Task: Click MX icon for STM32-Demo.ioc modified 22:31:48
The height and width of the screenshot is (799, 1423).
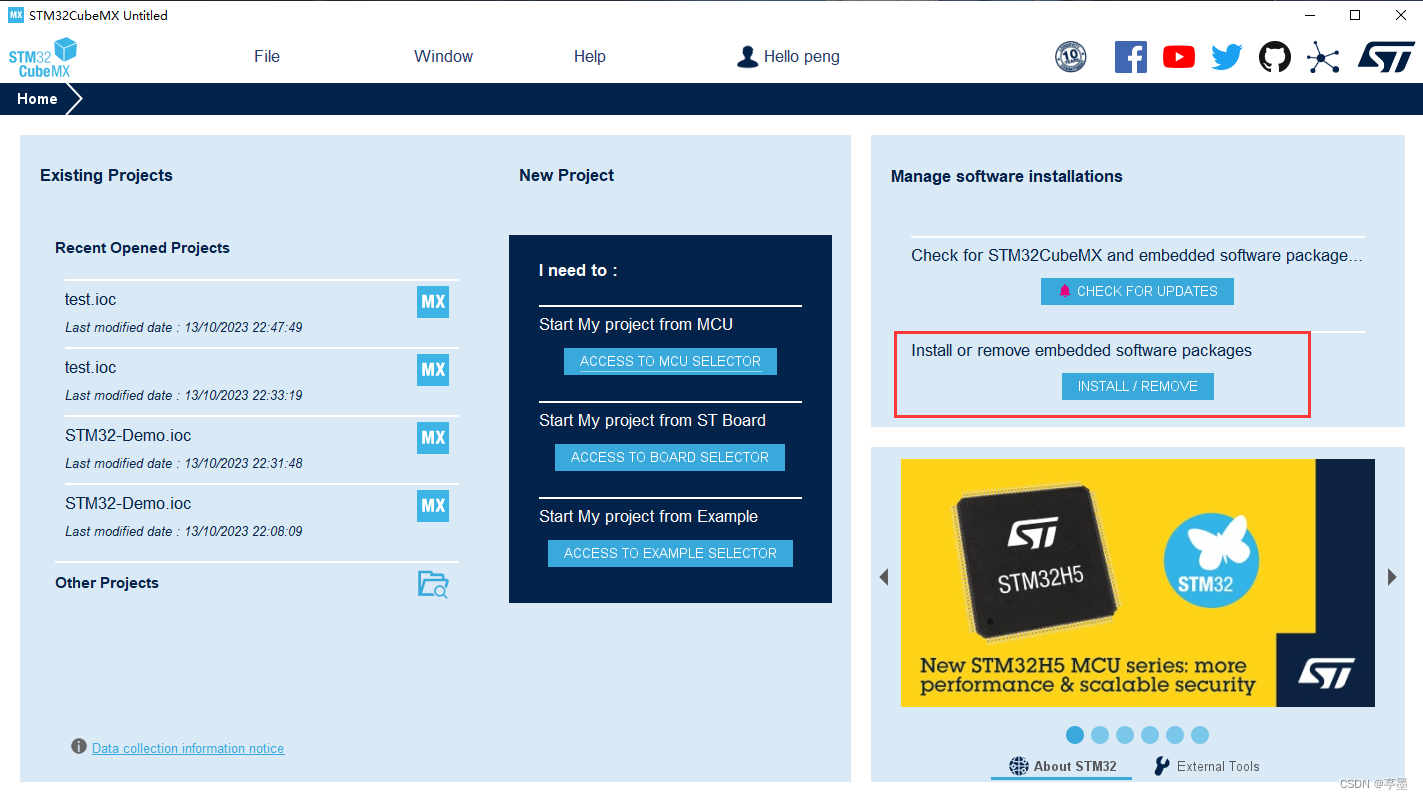Action: (x=433, y=438)
